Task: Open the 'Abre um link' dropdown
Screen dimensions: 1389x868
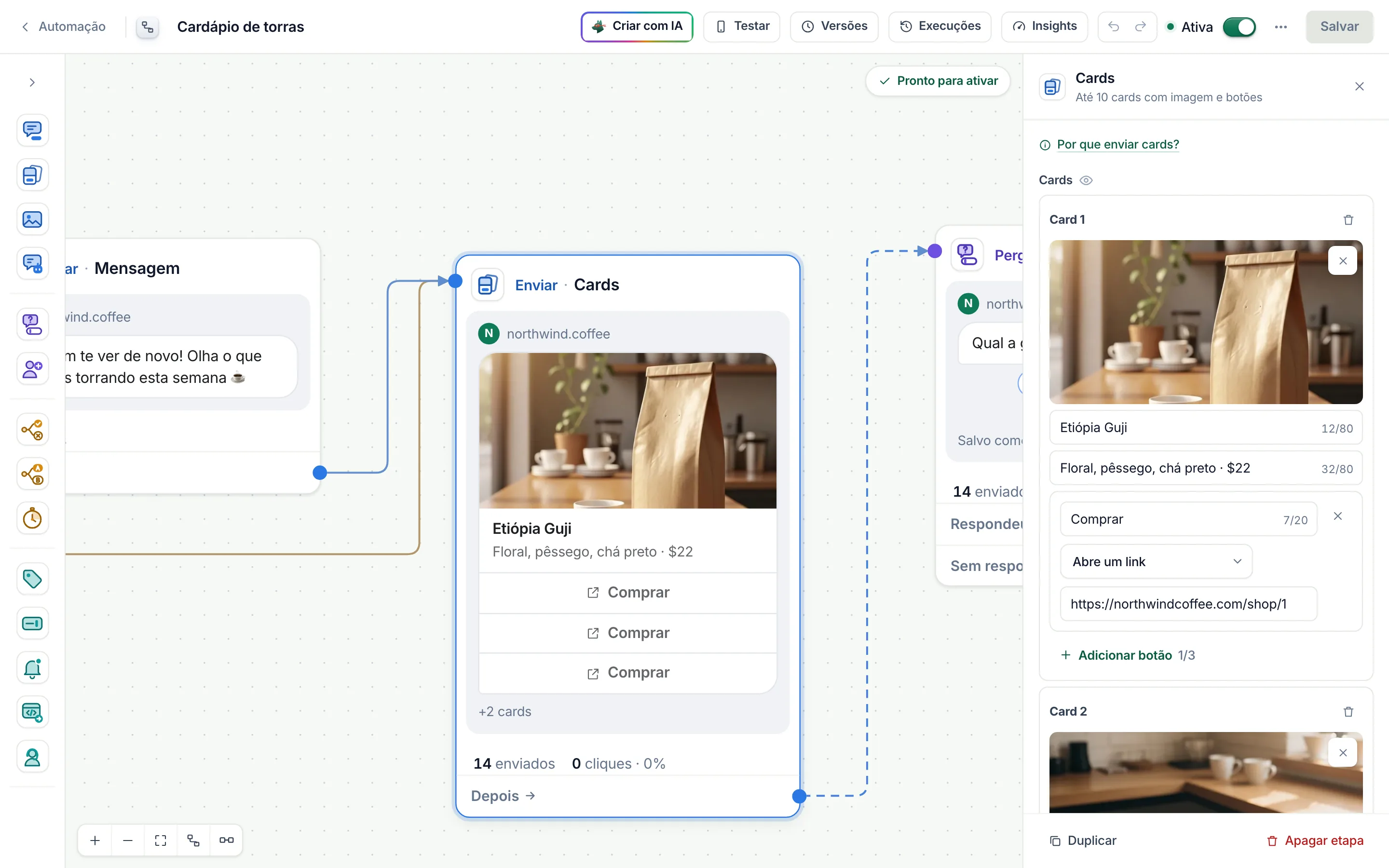Action: (1156, 561)
